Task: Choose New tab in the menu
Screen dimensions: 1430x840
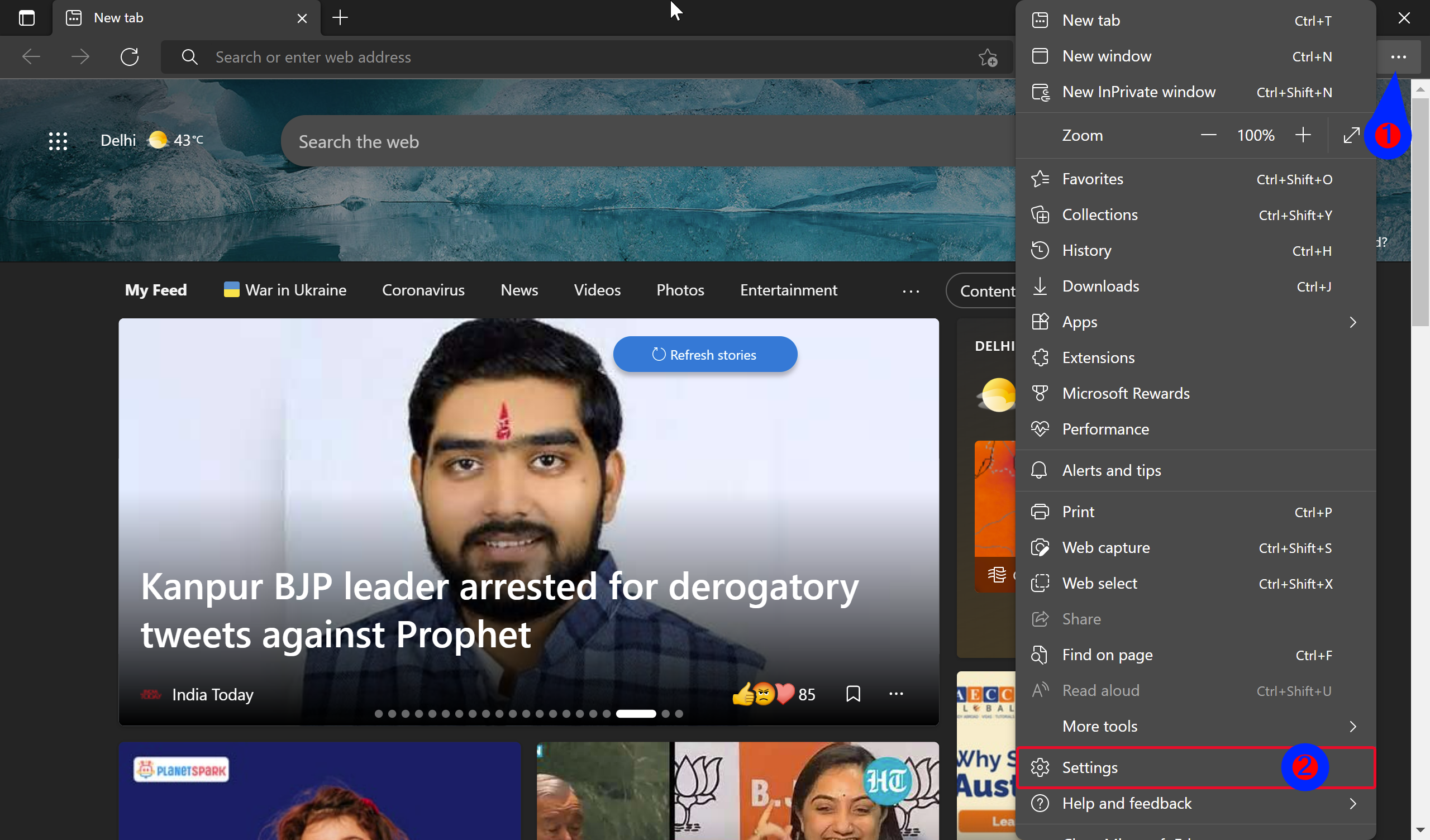Action: pyautogui.click(x=1195, y=21)
